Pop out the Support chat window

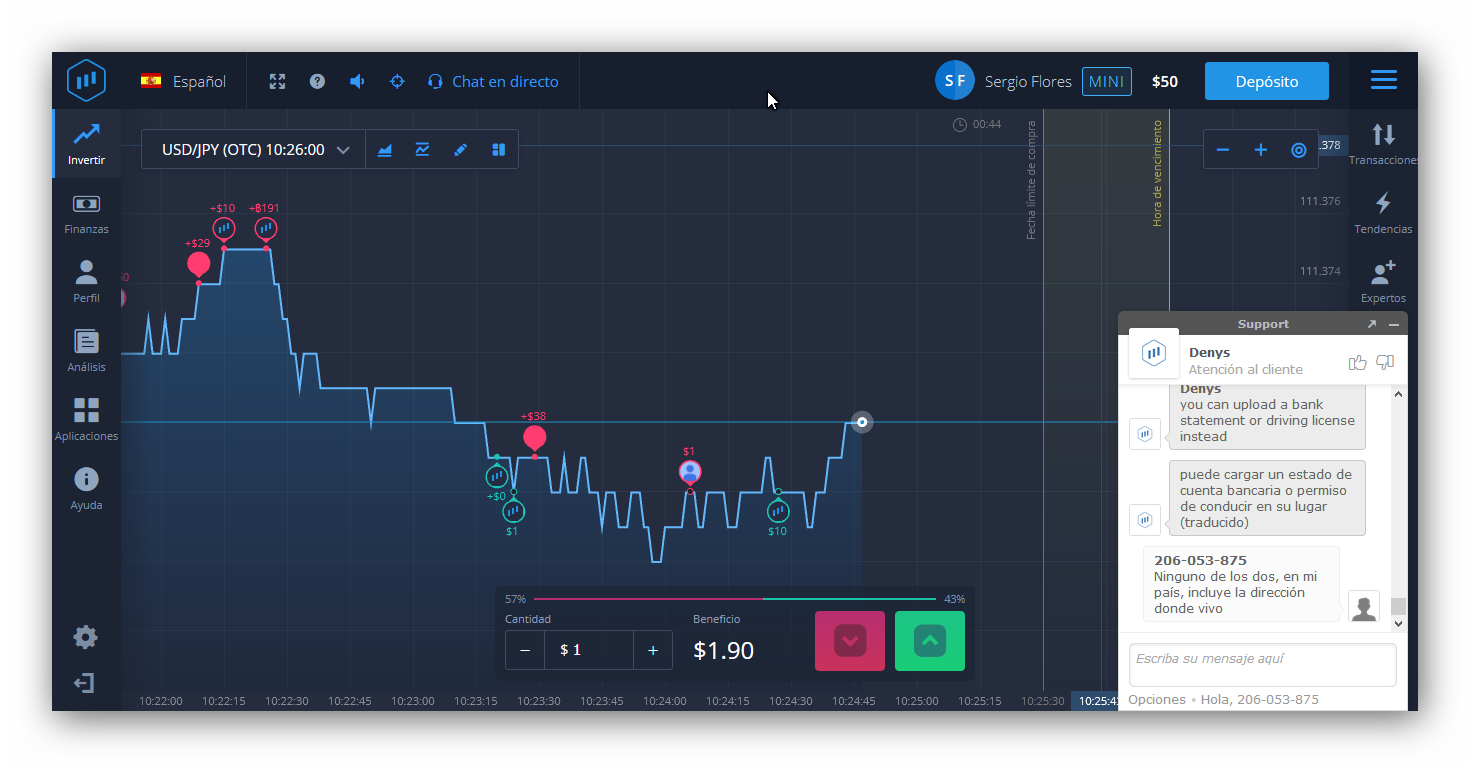click(1372, 324)
